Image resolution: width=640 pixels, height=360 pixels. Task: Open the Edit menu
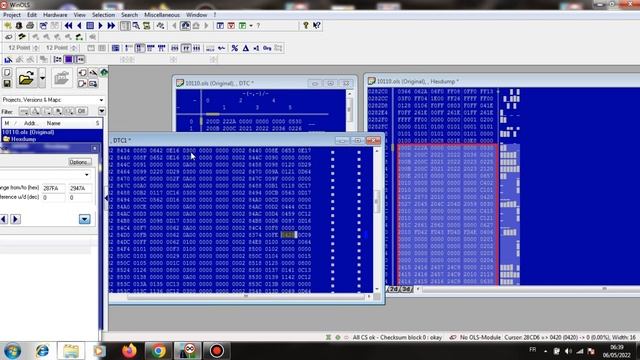point(32,15)
